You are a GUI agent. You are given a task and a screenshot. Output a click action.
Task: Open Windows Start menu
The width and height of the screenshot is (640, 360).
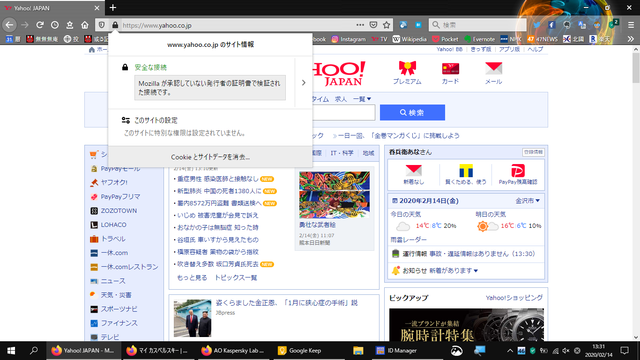tap(11, 350)
